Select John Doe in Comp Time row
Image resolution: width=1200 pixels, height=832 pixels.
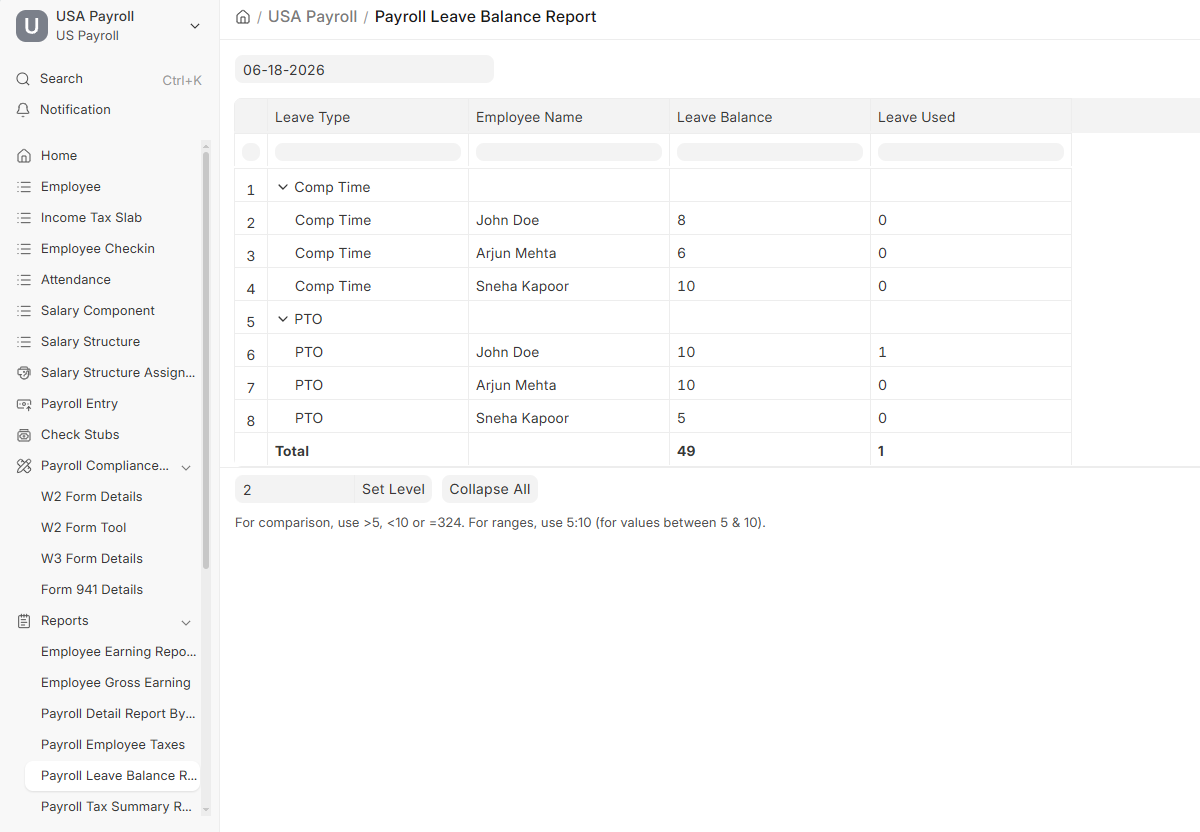tap(507, 220)
